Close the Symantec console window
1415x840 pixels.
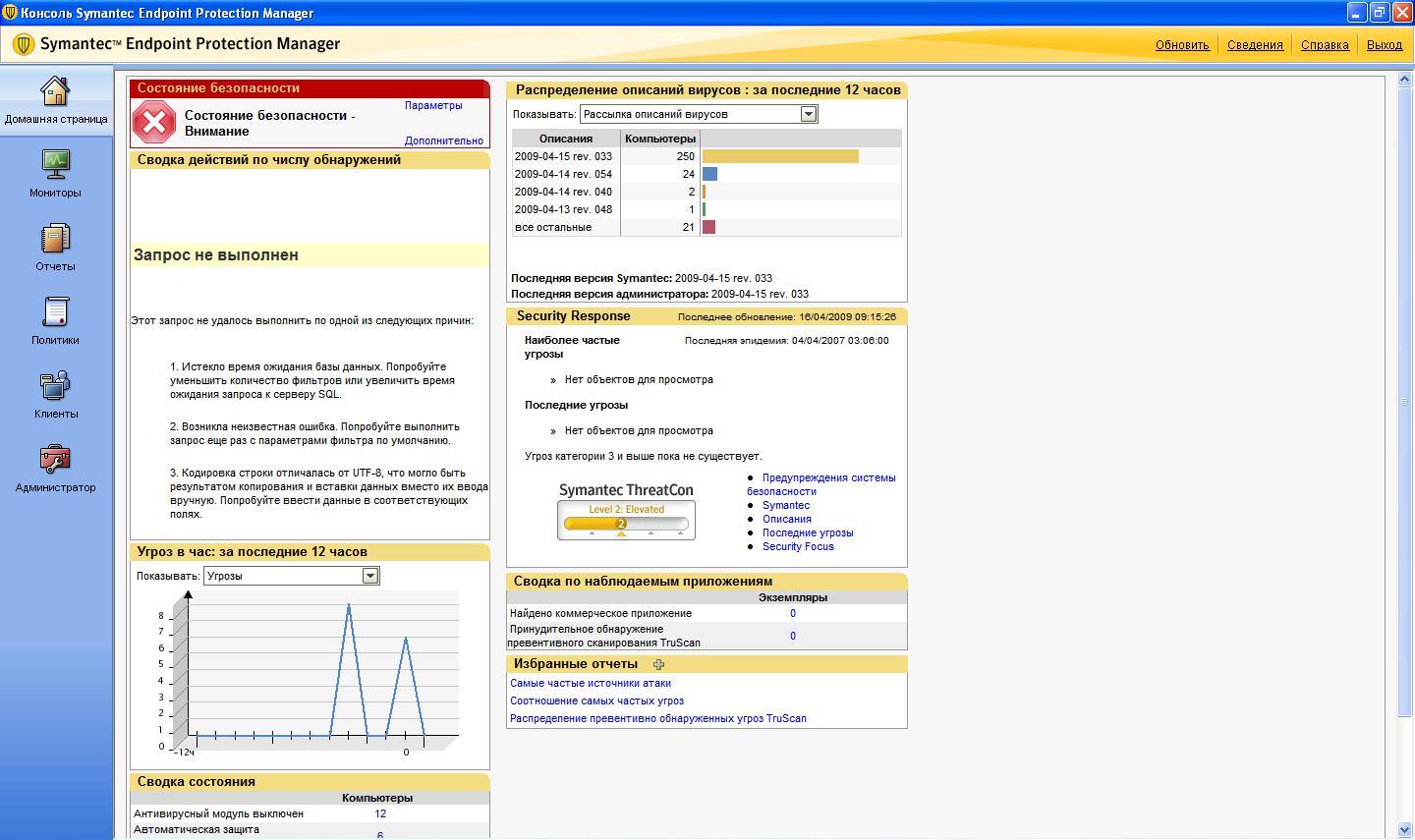1402,13
